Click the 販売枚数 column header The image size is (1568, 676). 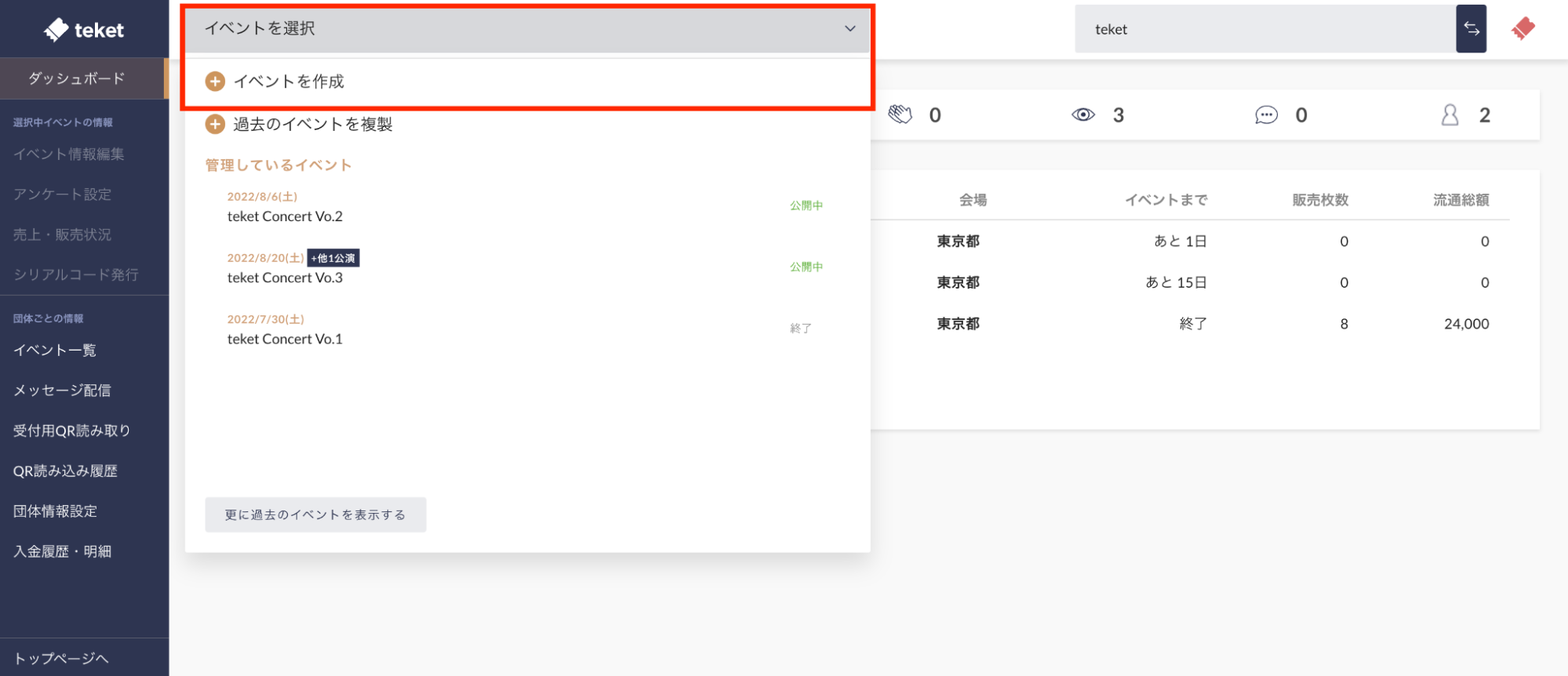point(1320,200)
